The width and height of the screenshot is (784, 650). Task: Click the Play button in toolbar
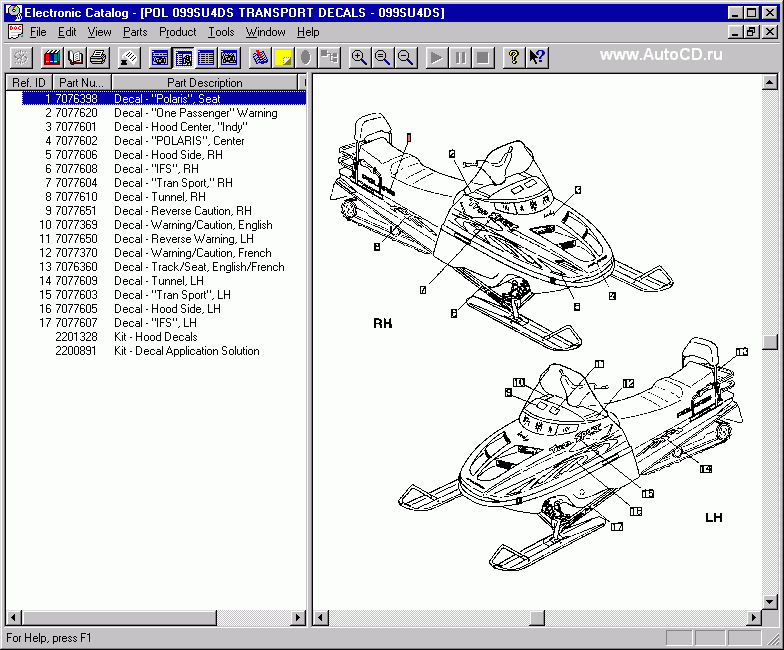(436, 58)
